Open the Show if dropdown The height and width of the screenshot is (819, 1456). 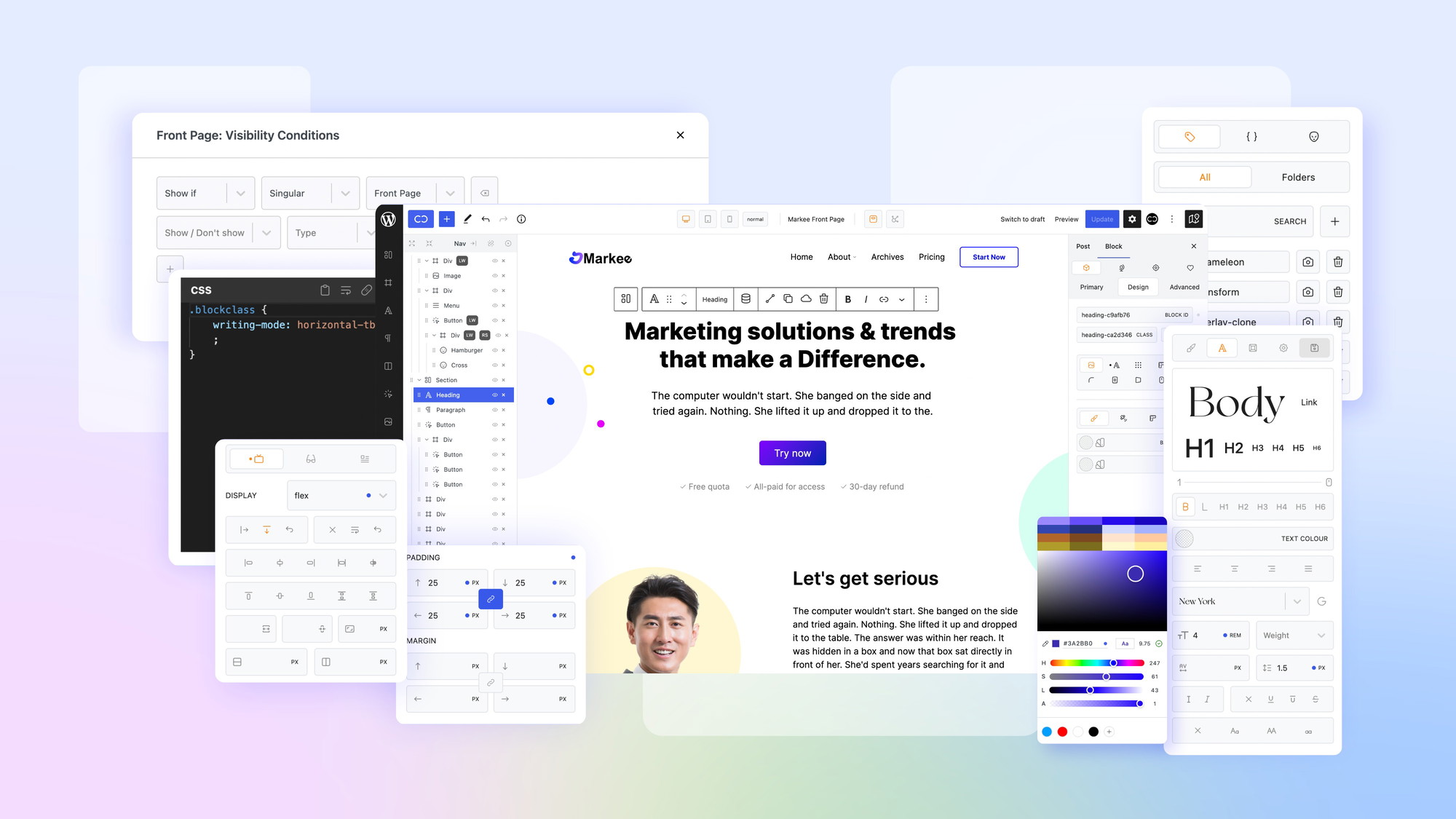tap(205, 193)
